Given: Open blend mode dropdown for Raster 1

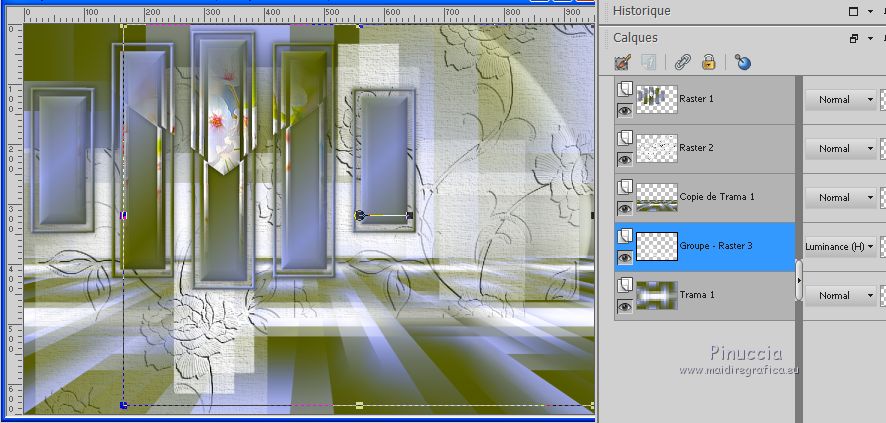Looking at the screenshot, I should coord(840,99).
